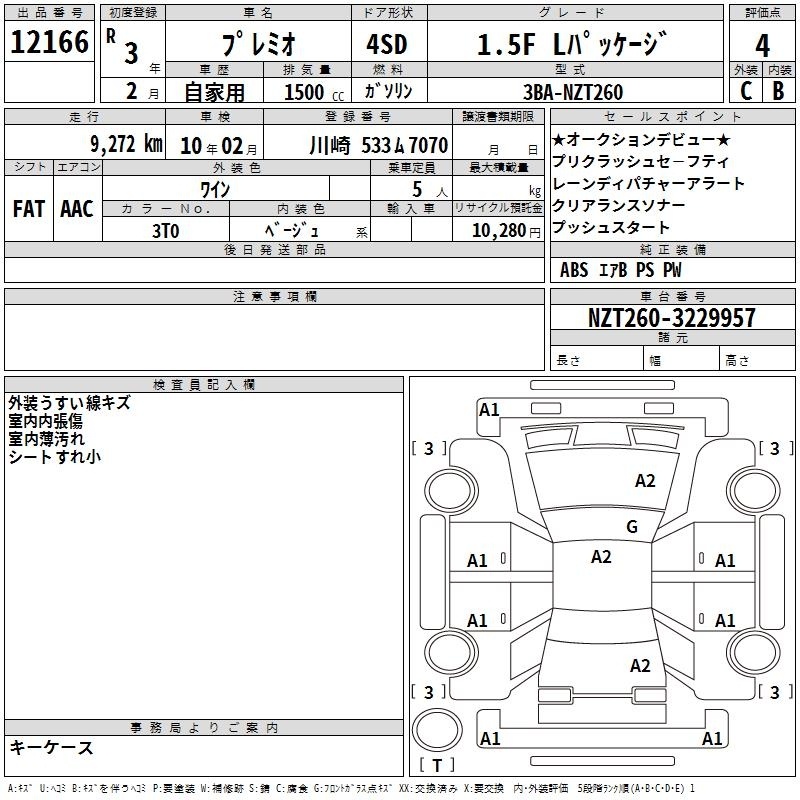Viewport: 800px width, 800px height.
Task: Select exterior color ワイン
Action: pos(215,190)
